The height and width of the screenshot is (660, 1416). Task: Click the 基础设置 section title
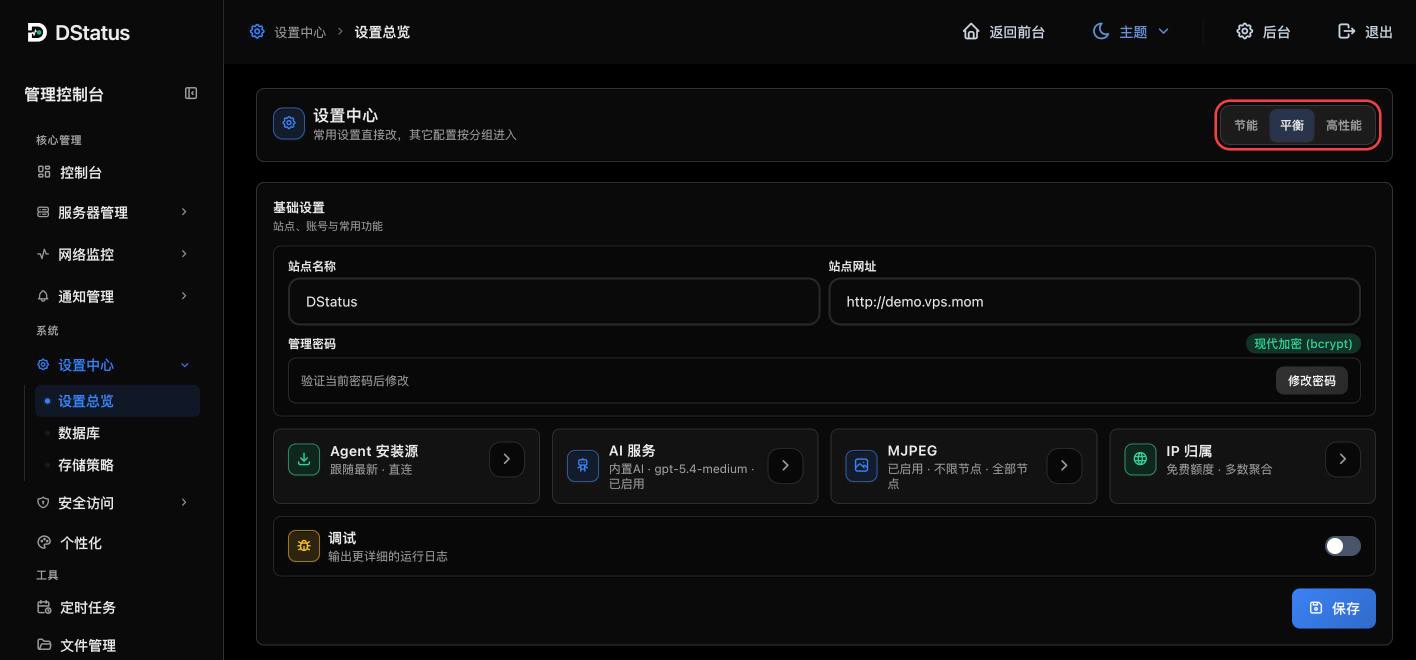coord(299,207)
